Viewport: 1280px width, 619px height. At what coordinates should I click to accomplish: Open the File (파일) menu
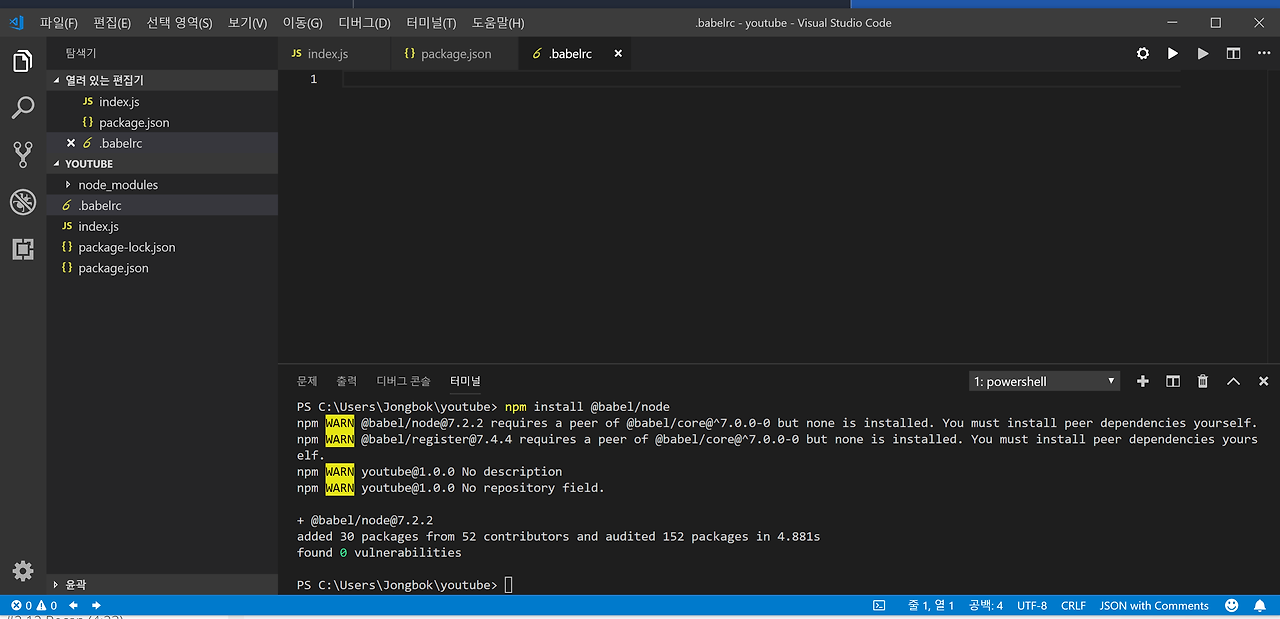pyautogui.click(x=59, y=23)
